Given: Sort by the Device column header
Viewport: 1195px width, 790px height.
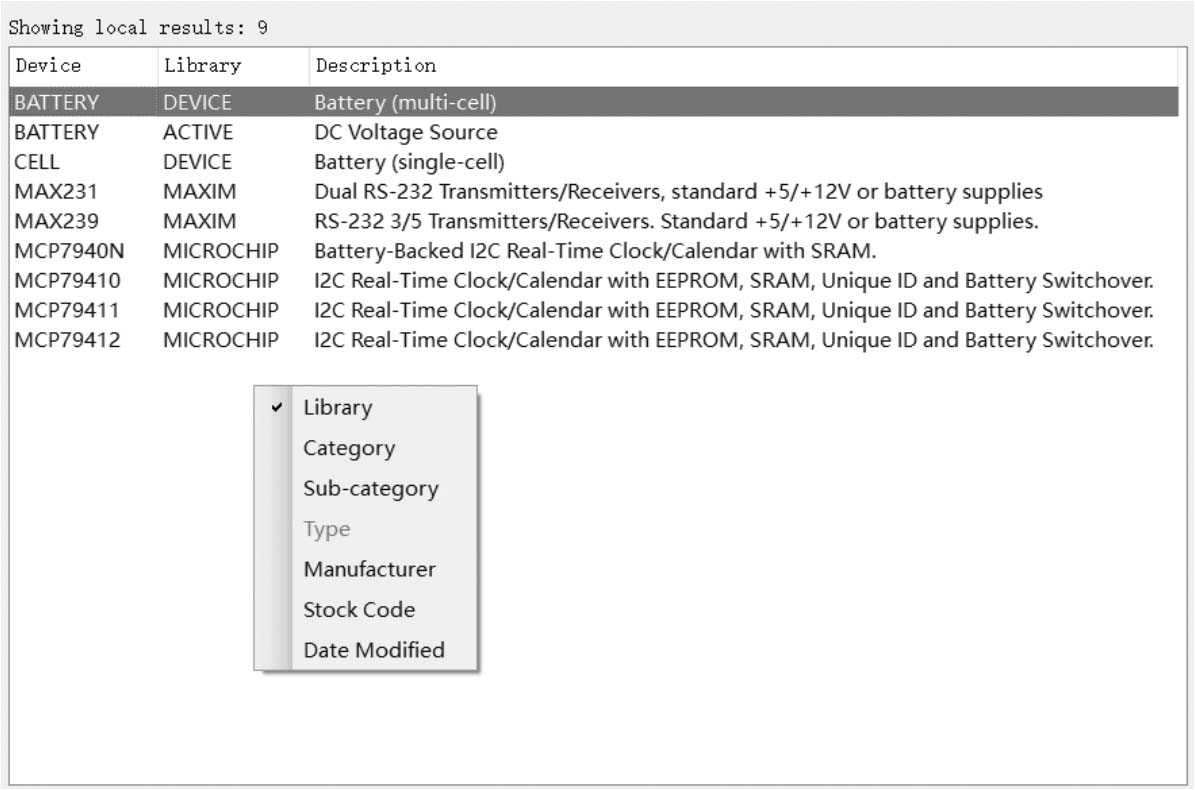Looking at the screenshot, I should tap(49, 66).
